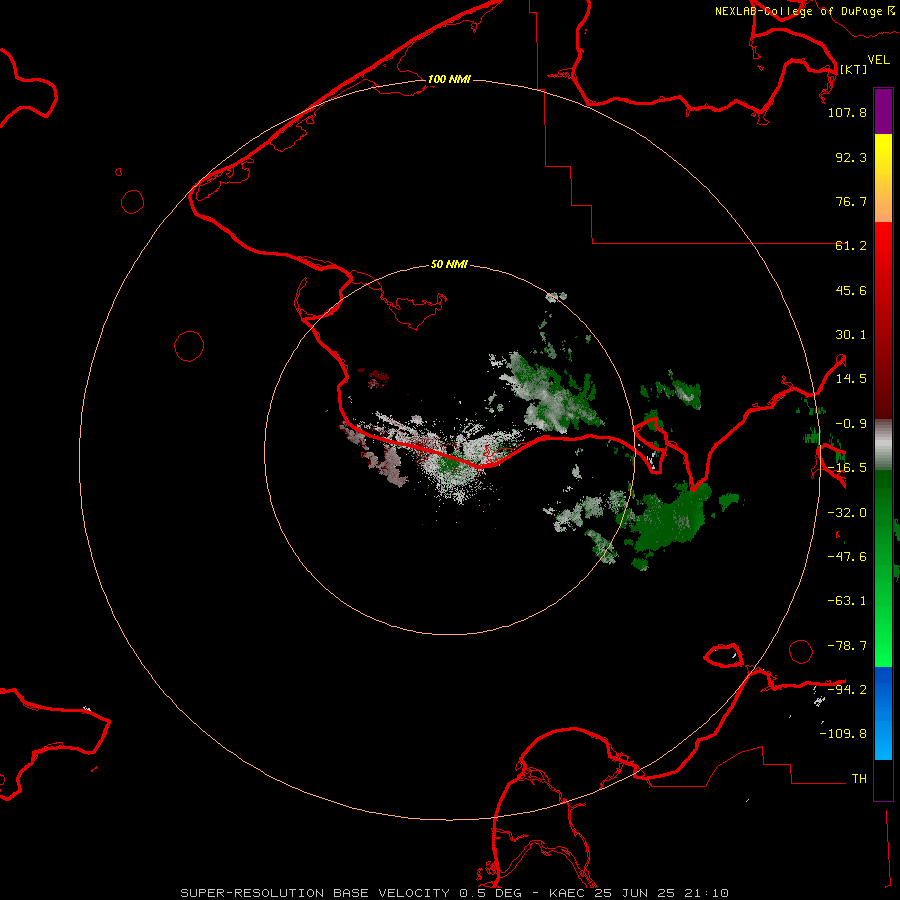Click the [KT] units label
This screenshot has width=900, height=900.
tap(853, 69)
